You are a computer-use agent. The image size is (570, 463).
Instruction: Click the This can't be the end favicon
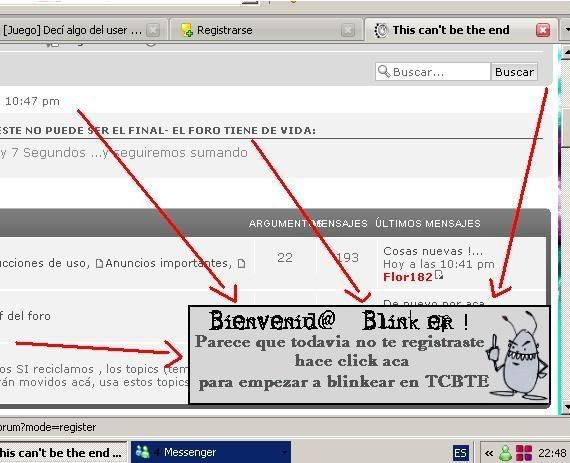tap(381, 30)
